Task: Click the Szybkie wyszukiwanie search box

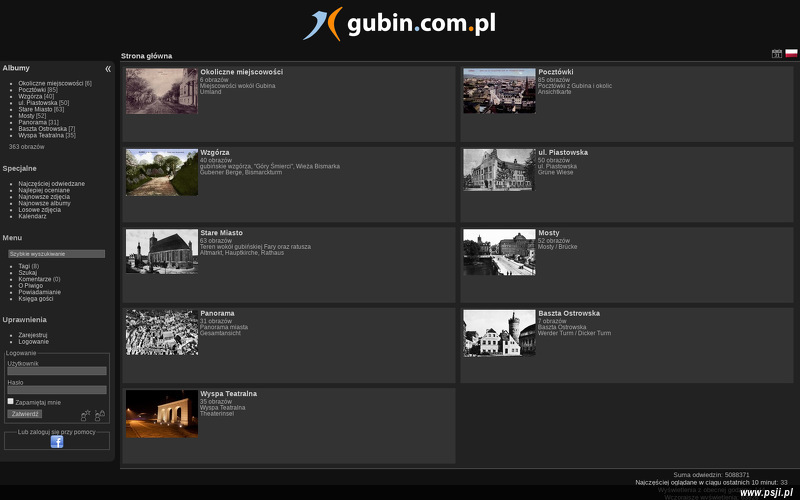Action: point(56,254)
